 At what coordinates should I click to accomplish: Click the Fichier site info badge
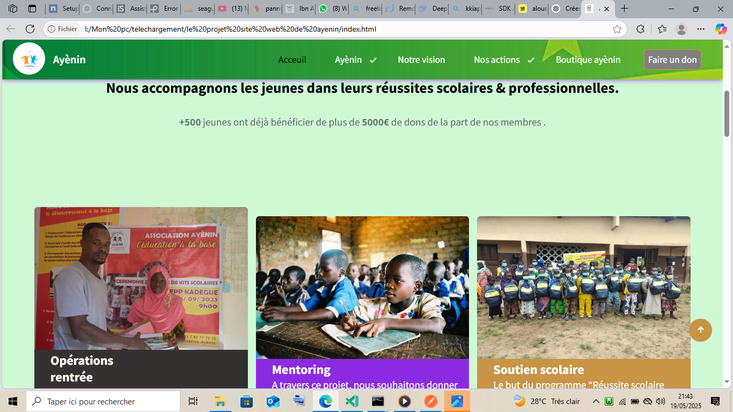(x=62, y=29)
